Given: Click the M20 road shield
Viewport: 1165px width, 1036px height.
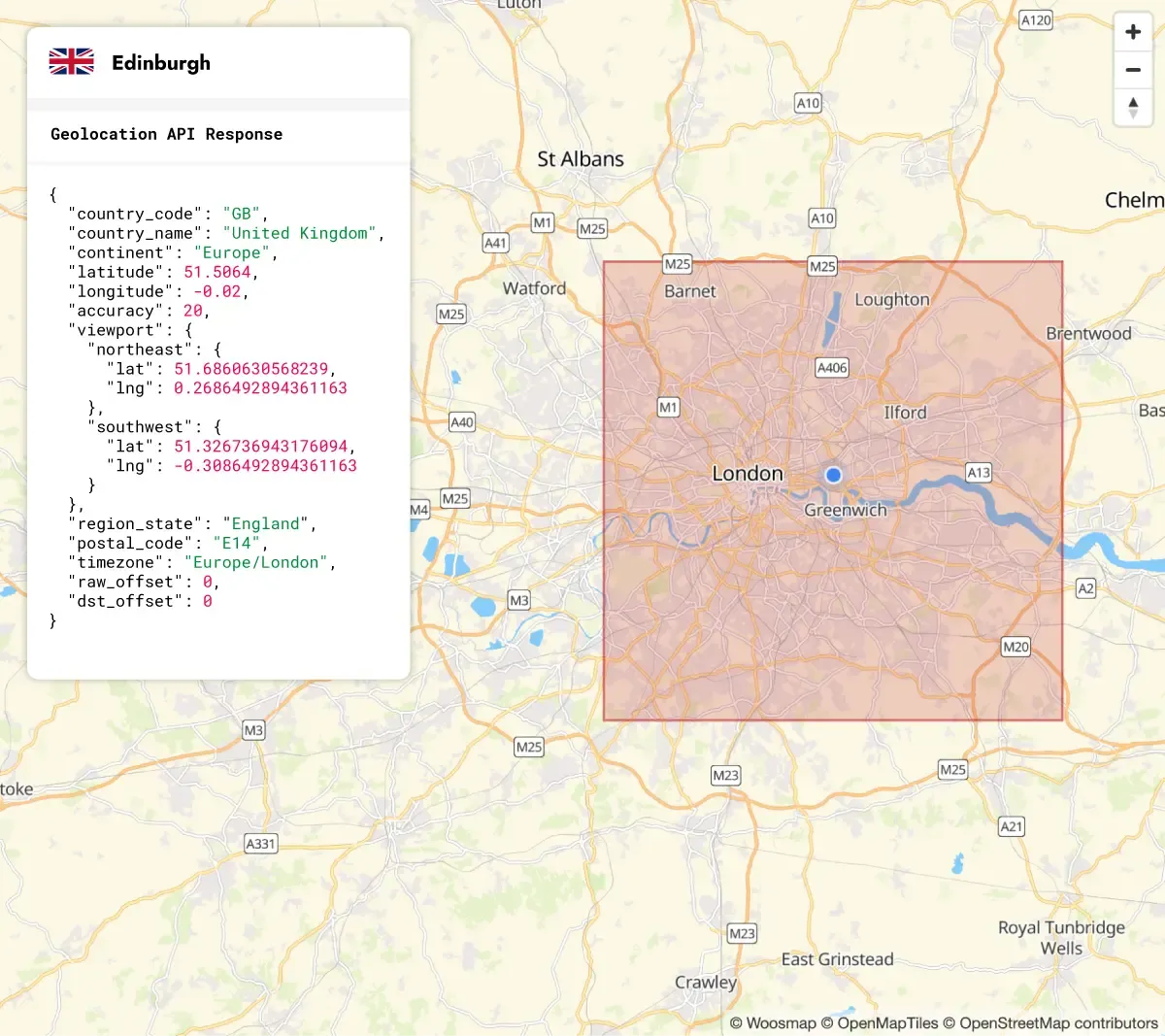Looking at the screenshot, I should [1015, 647].
